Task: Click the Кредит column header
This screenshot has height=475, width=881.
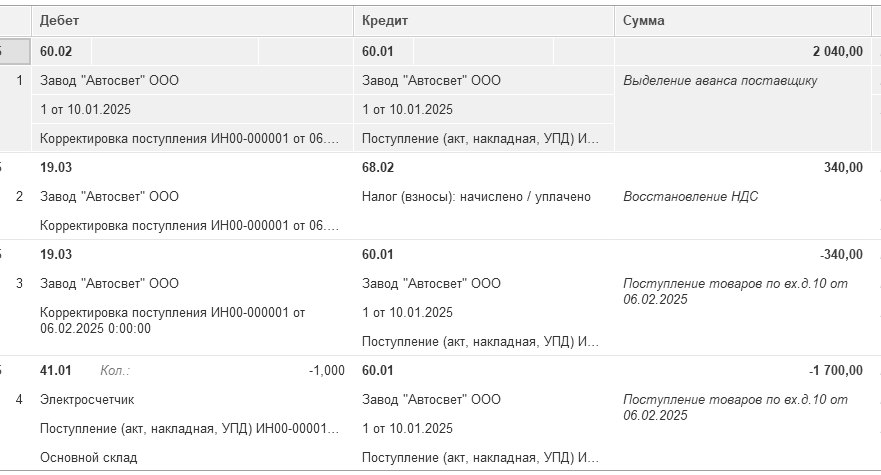Action: pyautogui.click(x=484, y=21)
